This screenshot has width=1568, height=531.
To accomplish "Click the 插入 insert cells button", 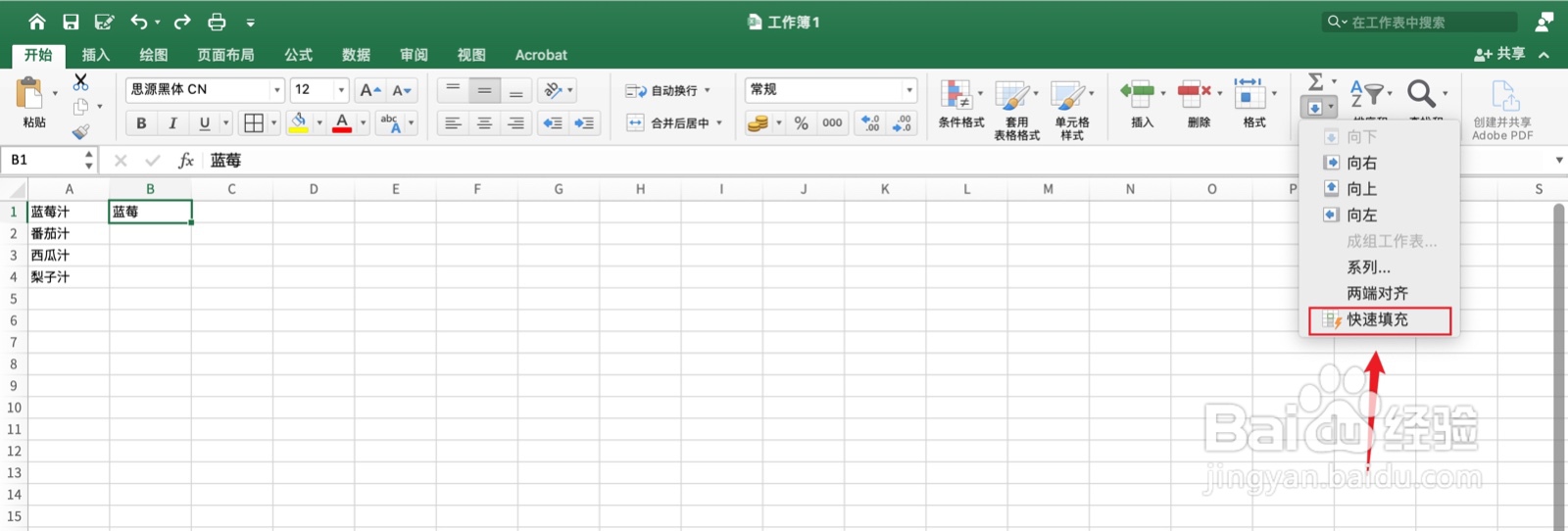I will coord(1142,104).
